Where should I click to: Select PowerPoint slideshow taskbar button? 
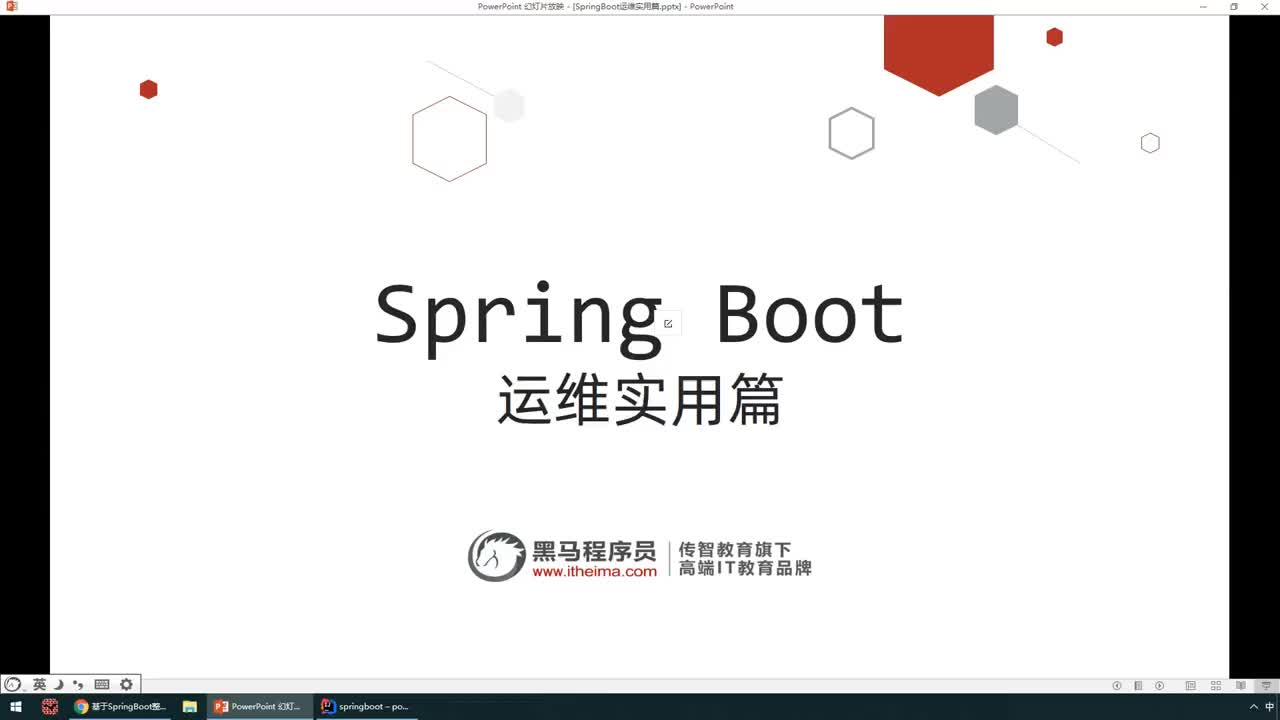(x=260, y=706)
